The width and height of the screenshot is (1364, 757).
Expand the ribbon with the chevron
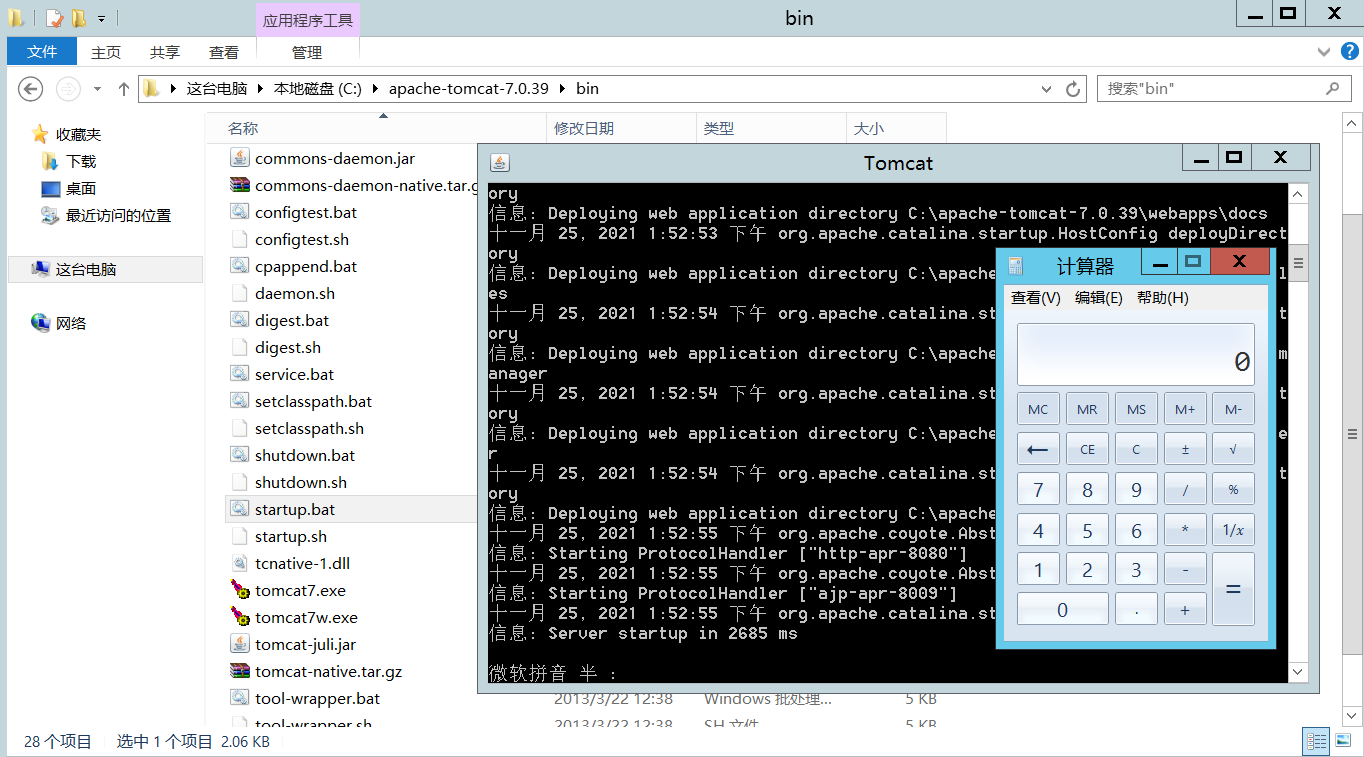coord(1322,52)
